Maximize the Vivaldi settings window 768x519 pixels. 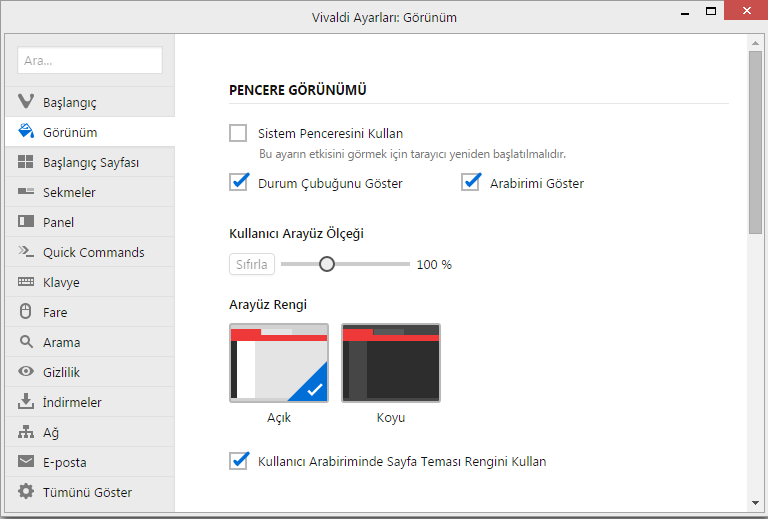(x=711, y=11)
